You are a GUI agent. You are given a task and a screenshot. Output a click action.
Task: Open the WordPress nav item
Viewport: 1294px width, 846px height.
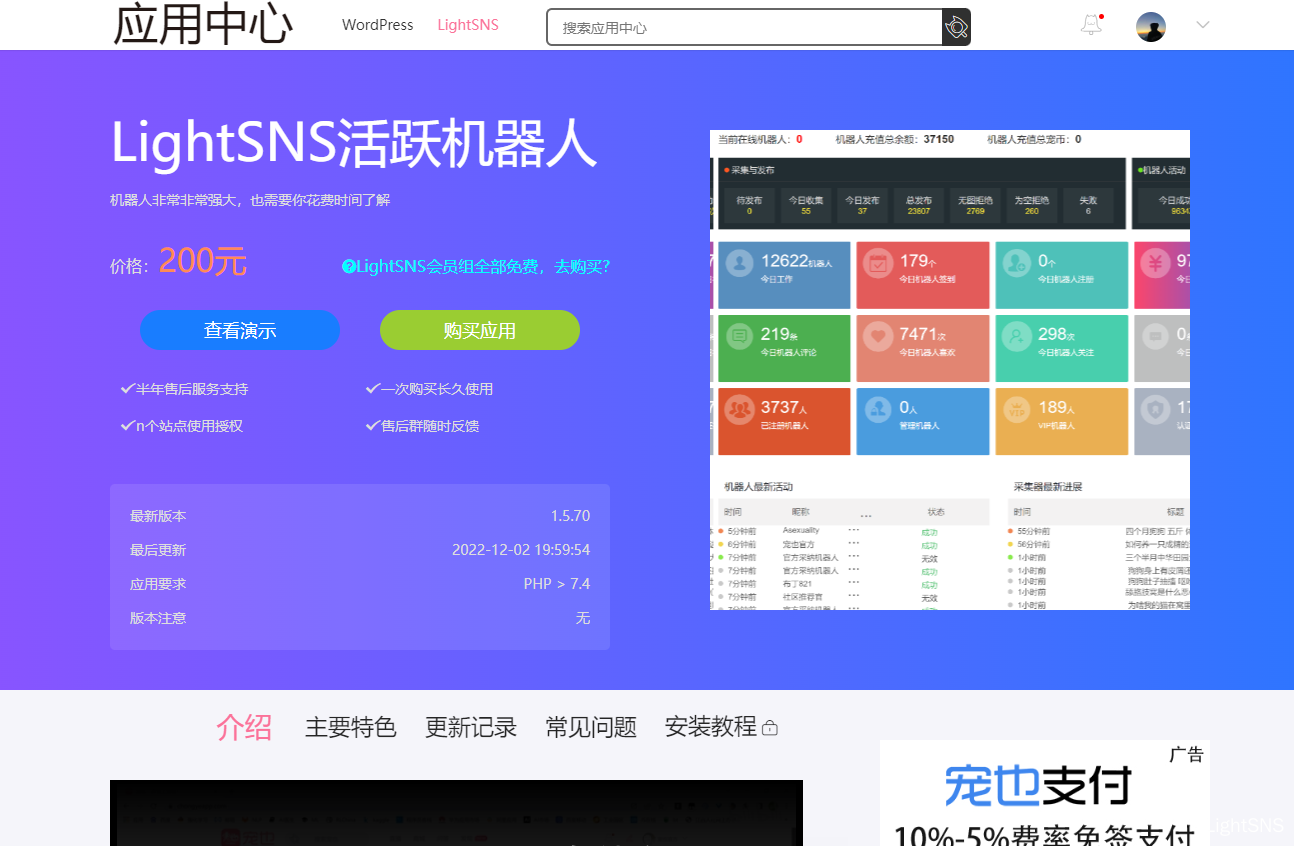[x=377, y=25]
